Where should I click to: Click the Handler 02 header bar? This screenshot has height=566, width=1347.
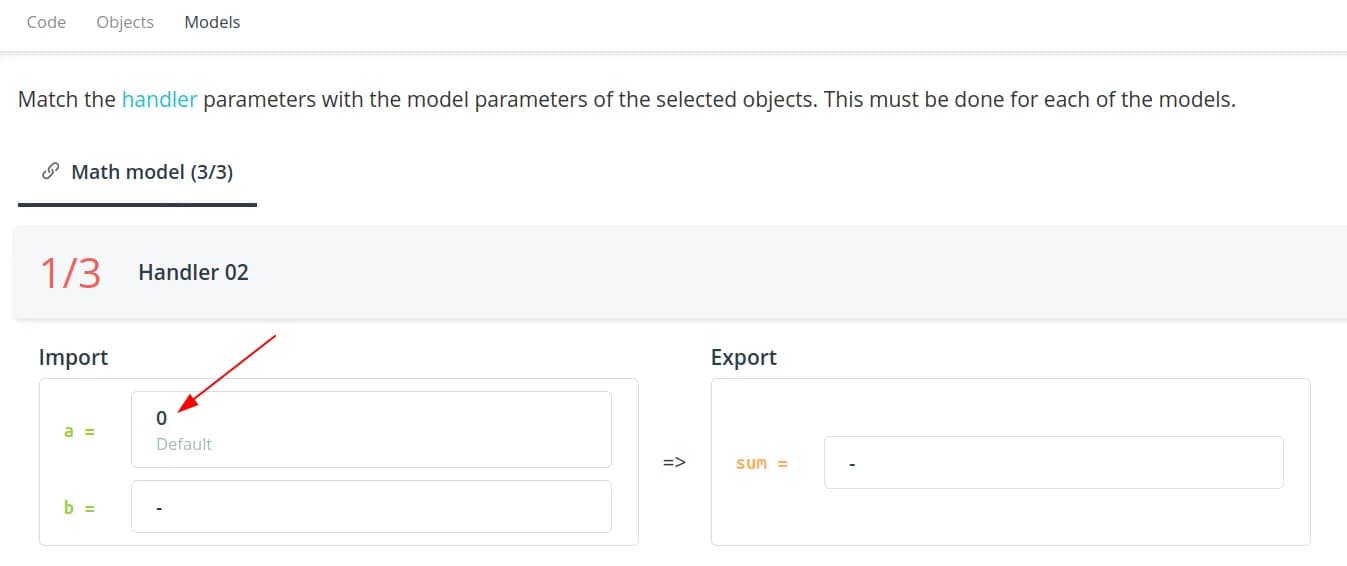click(x=680, y=272)
